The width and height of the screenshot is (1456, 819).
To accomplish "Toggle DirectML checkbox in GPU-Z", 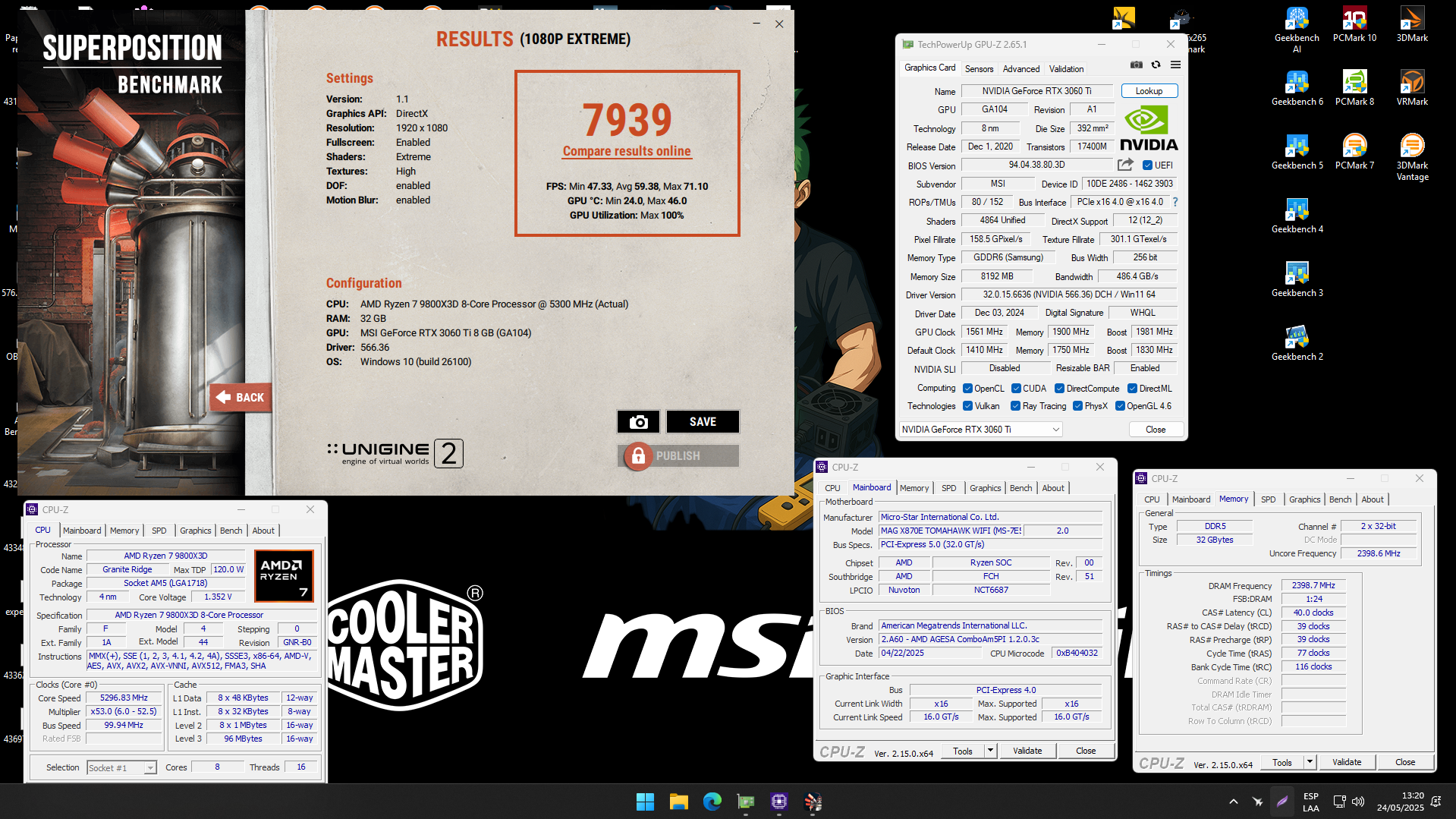I will click(x=1132, y=389).
